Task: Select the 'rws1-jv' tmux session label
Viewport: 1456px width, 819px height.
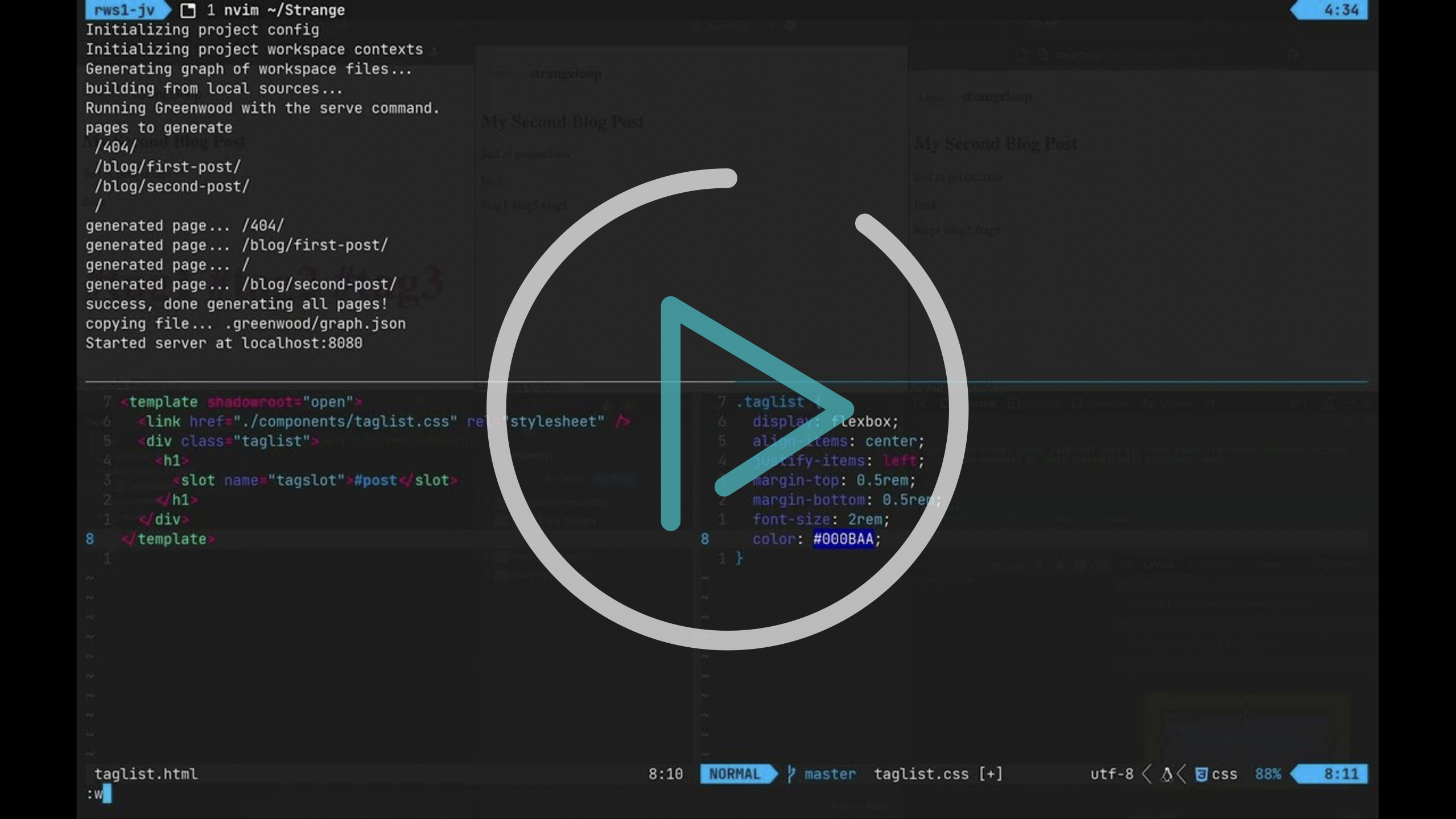Action: pos(124,10)
